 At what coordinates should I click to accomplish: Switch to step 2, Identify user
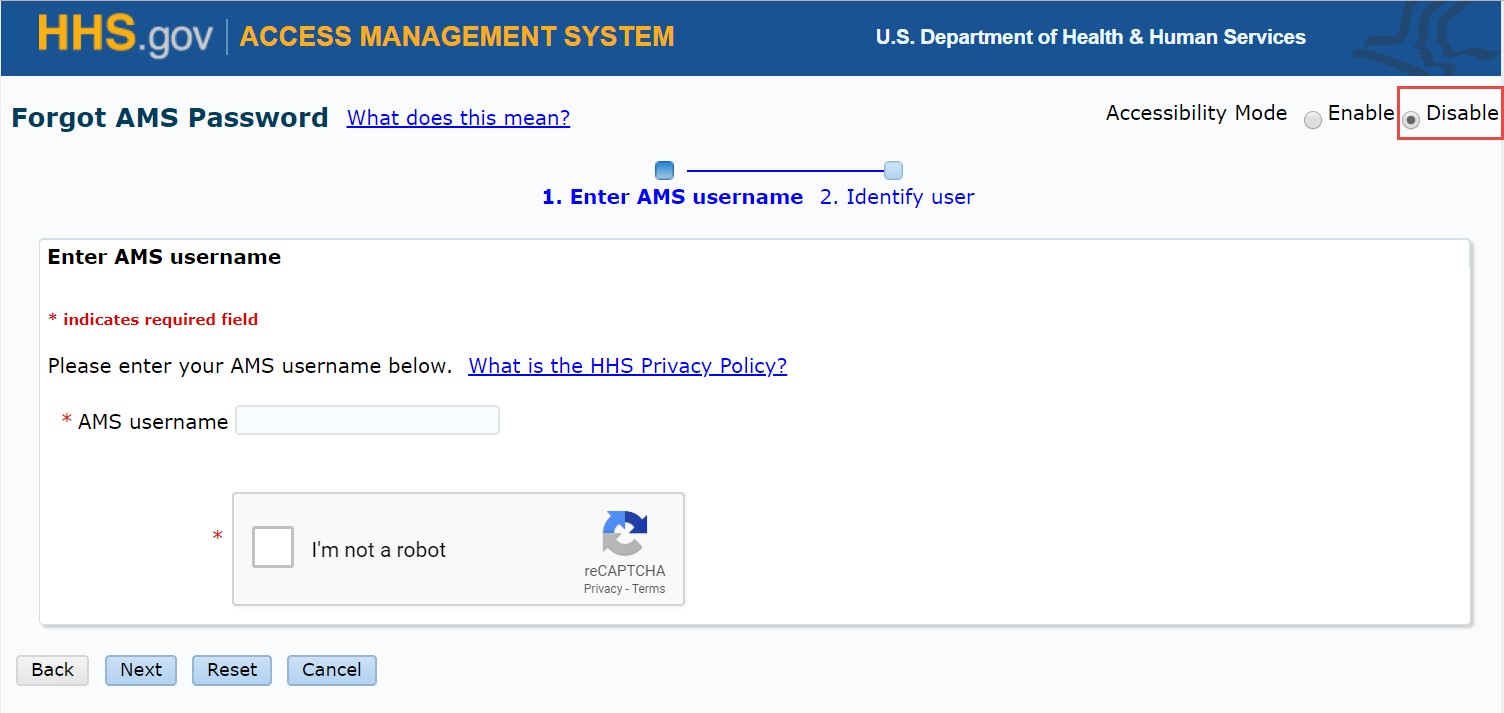(896, 197)
